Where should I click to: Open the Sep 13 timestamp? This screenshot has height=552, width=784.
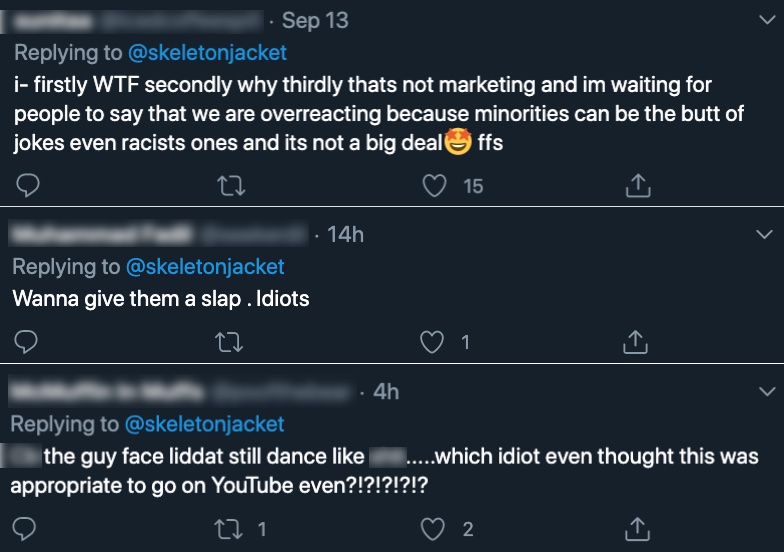(315, 20)
